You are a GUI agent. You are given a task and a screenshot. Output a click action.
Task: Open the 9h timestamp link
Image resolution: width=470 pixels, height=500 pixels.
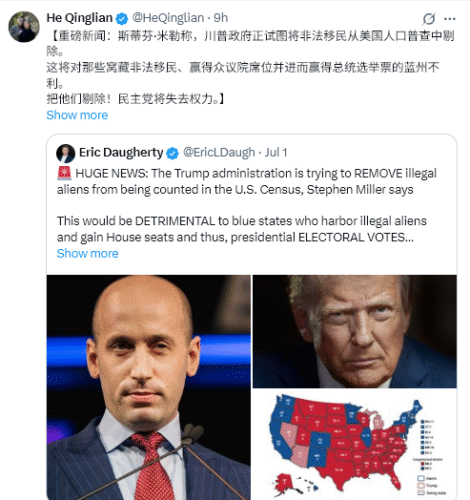tap(221, 18)
